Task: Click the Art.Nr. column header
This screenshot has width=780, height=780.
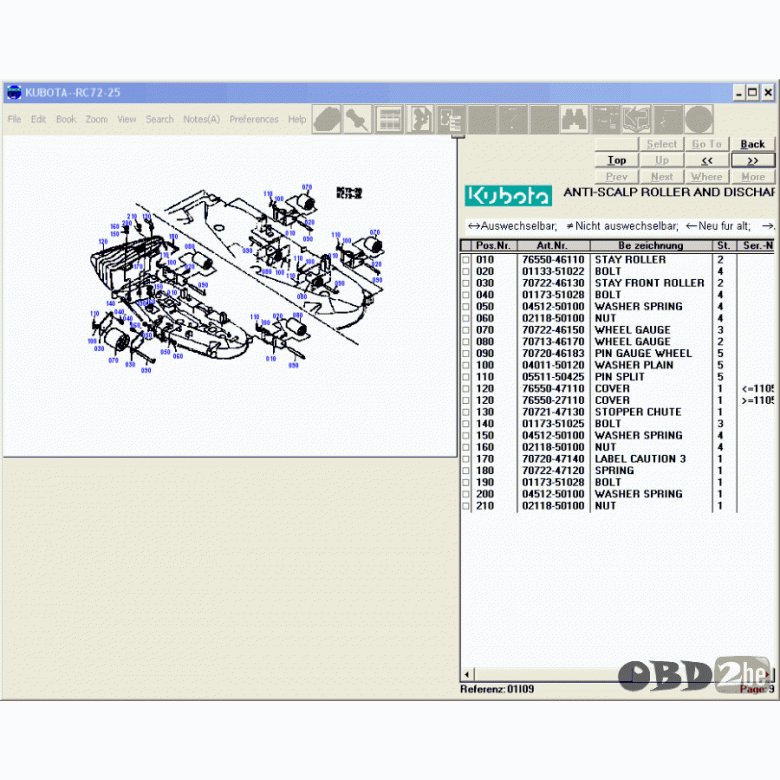Action: [554, 245]
